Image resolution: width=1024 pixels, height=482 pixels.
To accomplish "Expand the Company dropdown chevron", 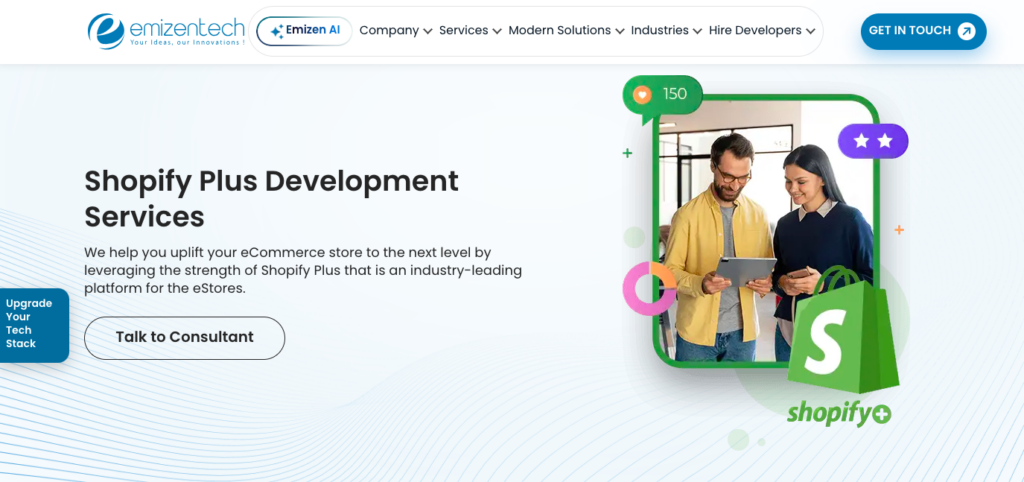I will click(x=428, y=31).
